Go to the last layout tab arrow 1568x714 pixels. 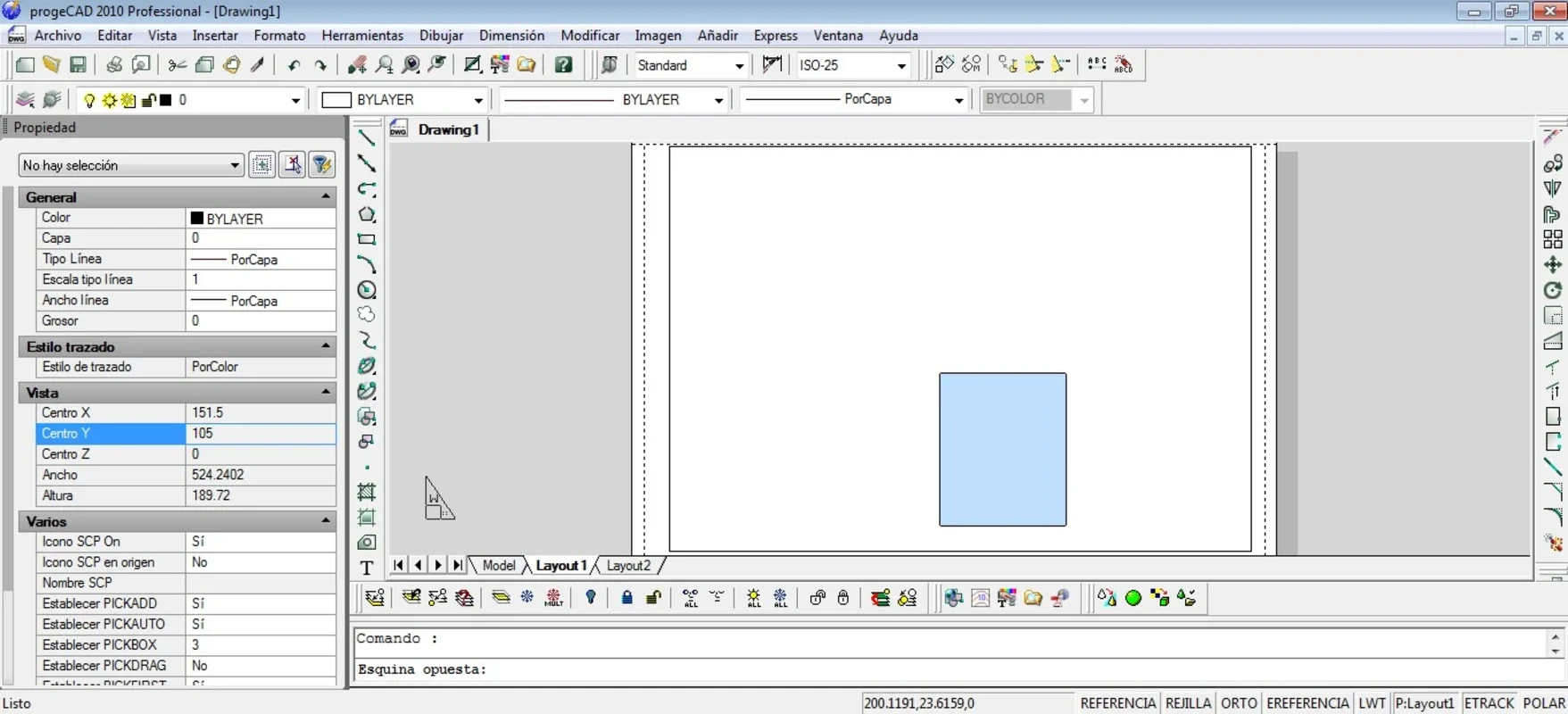(x=458, y=565)
